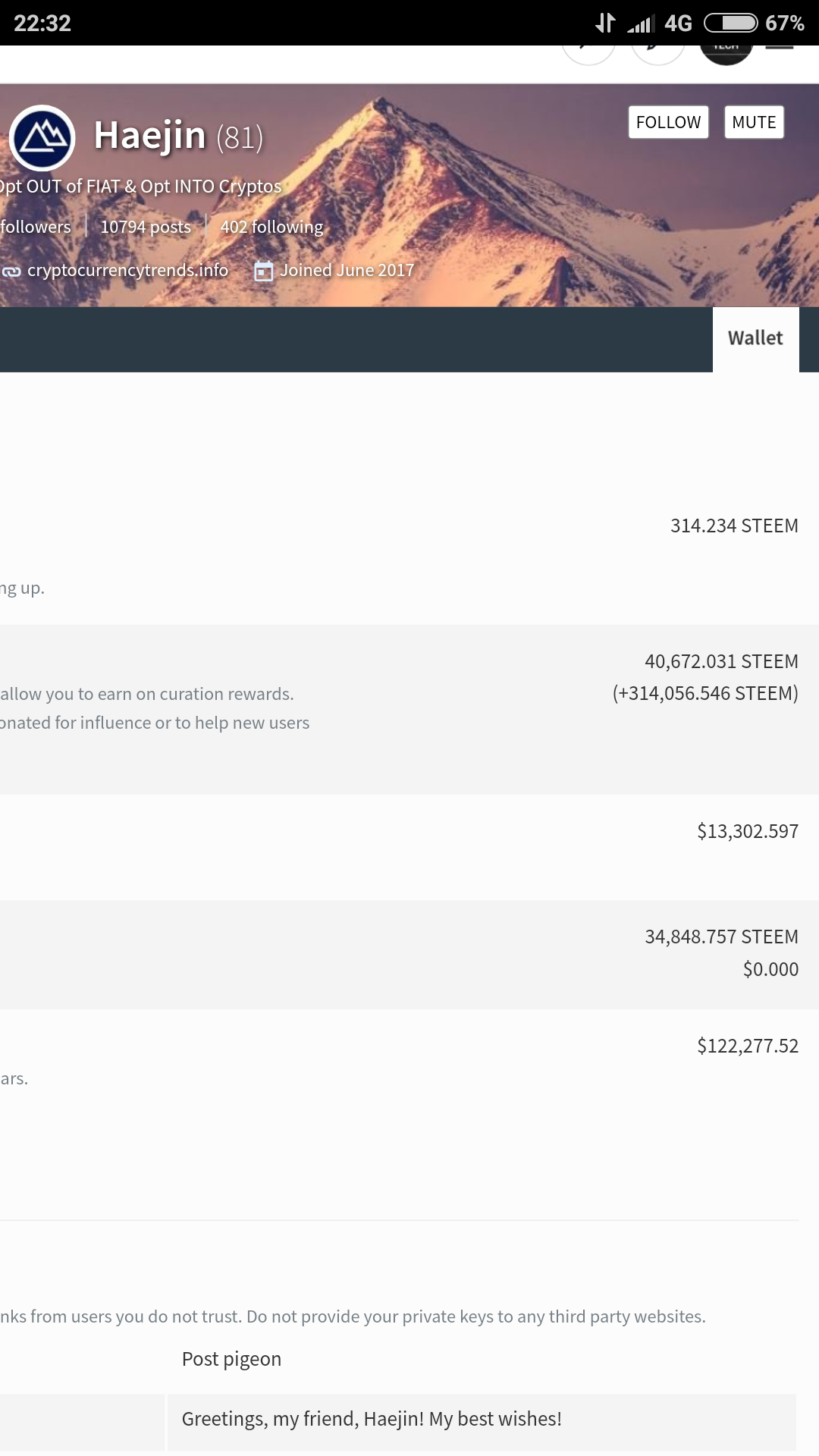Open the 10794 posts link
This screenshot has width=819, height=1456.
click(146, 227)
